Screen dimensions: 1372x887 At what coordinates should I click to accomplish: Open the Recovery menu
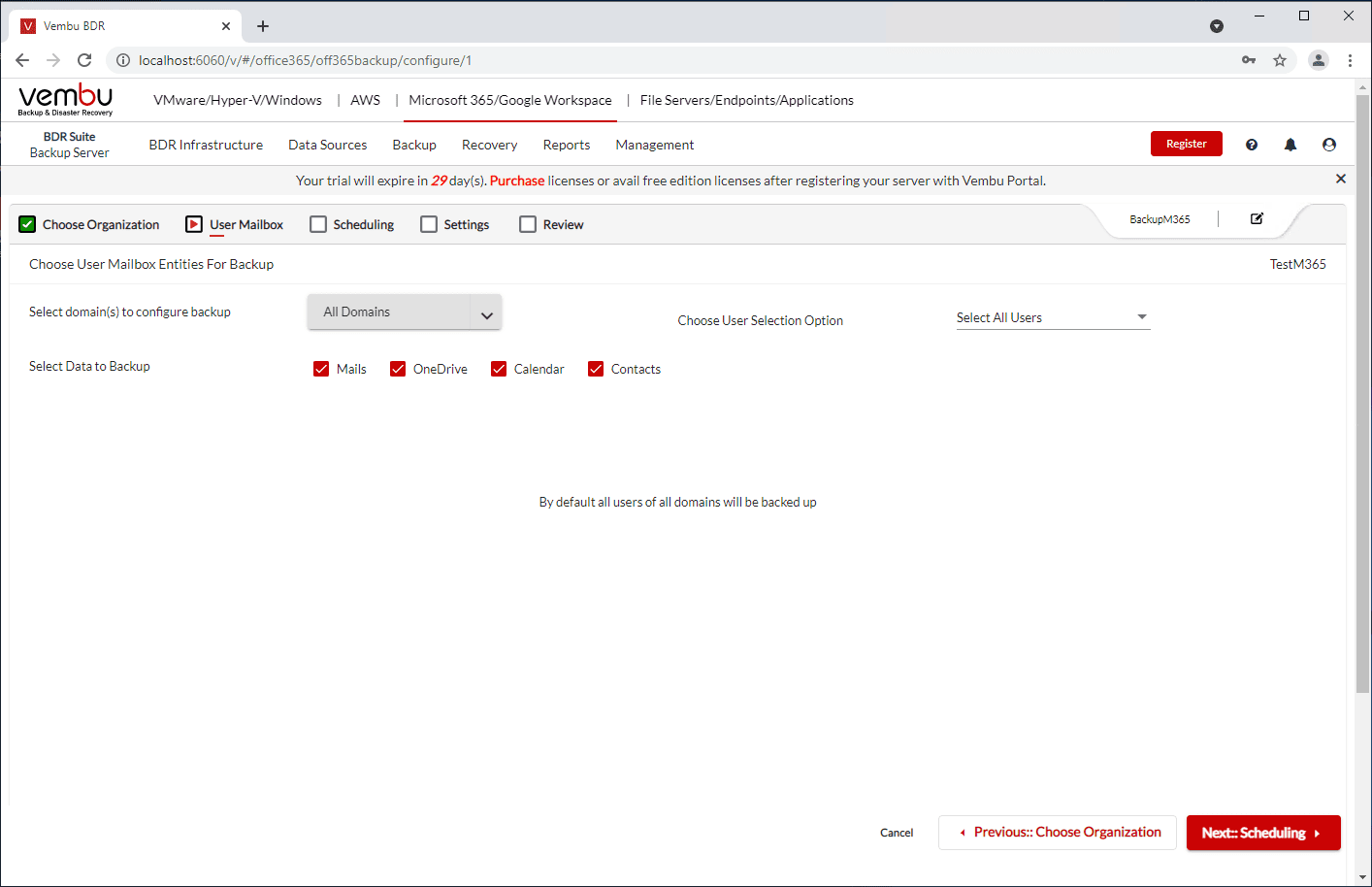(490, 145)
